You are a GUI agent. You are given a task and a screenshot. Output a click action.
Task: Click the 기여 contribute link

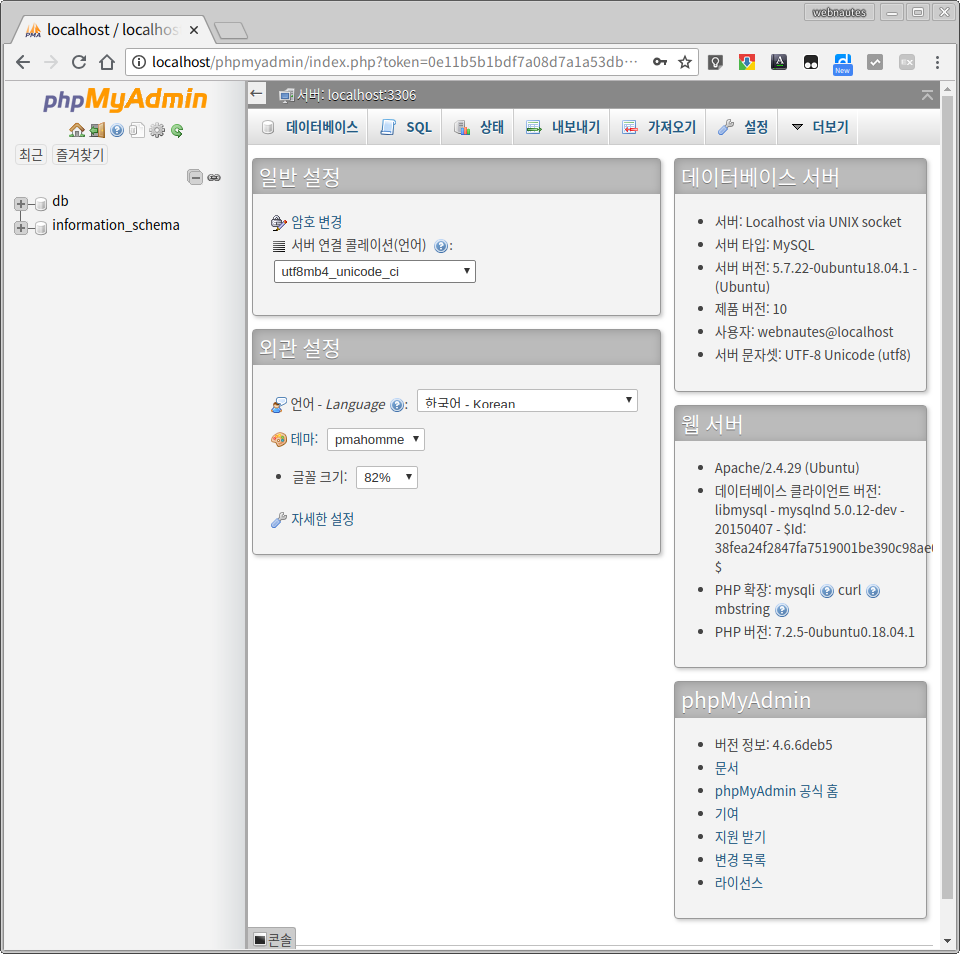click(x=727, y=814)
